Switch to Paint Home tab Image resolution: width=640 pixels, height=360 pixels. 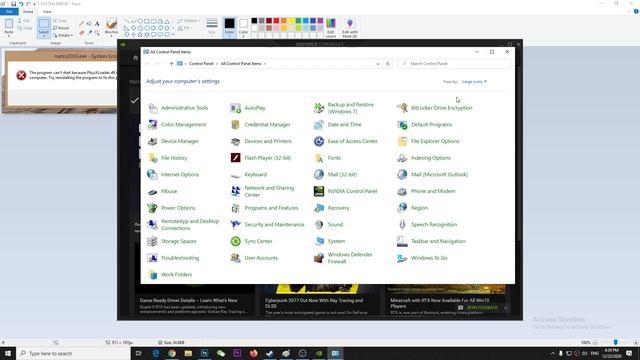click(28, 12)
